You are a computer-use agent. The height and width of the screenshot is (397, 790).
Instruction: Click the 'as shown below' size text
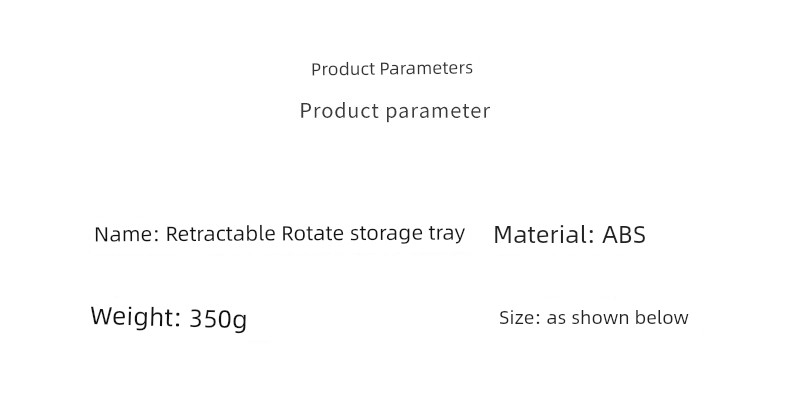(x=617, y=317)
